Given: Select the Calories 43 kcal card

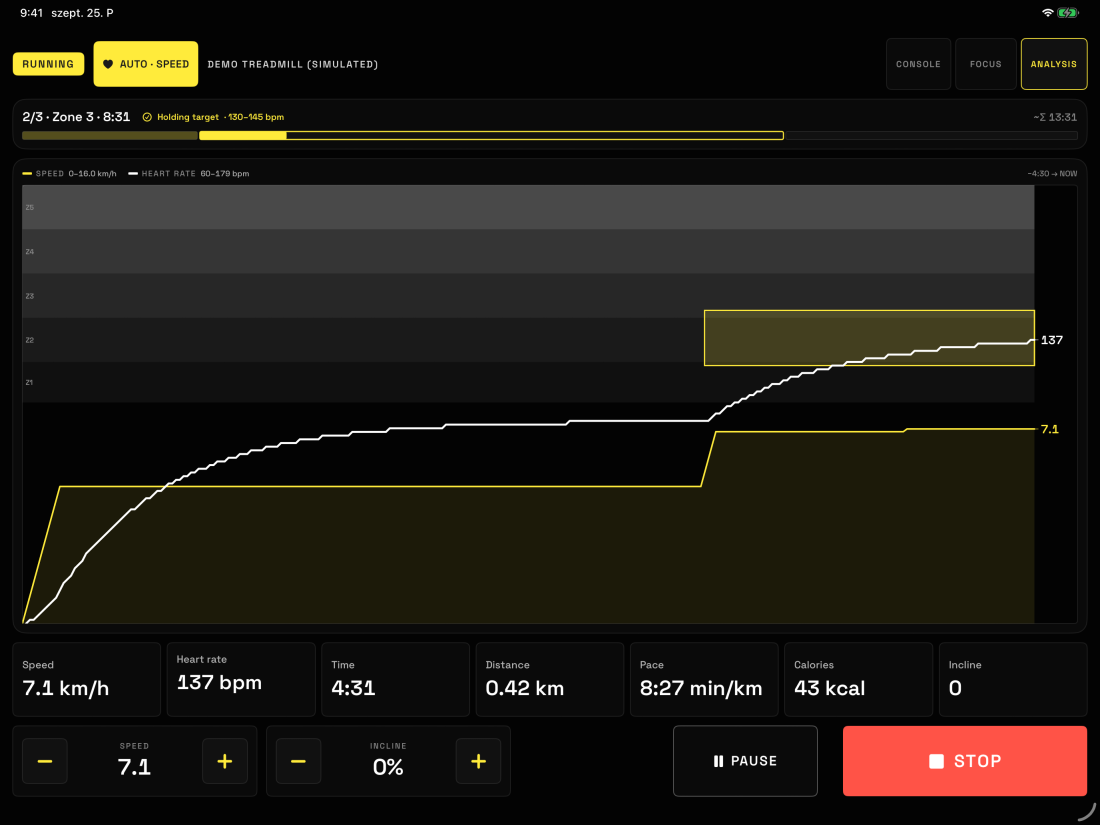Looking at the screenshot, I should tap(859, 679).
